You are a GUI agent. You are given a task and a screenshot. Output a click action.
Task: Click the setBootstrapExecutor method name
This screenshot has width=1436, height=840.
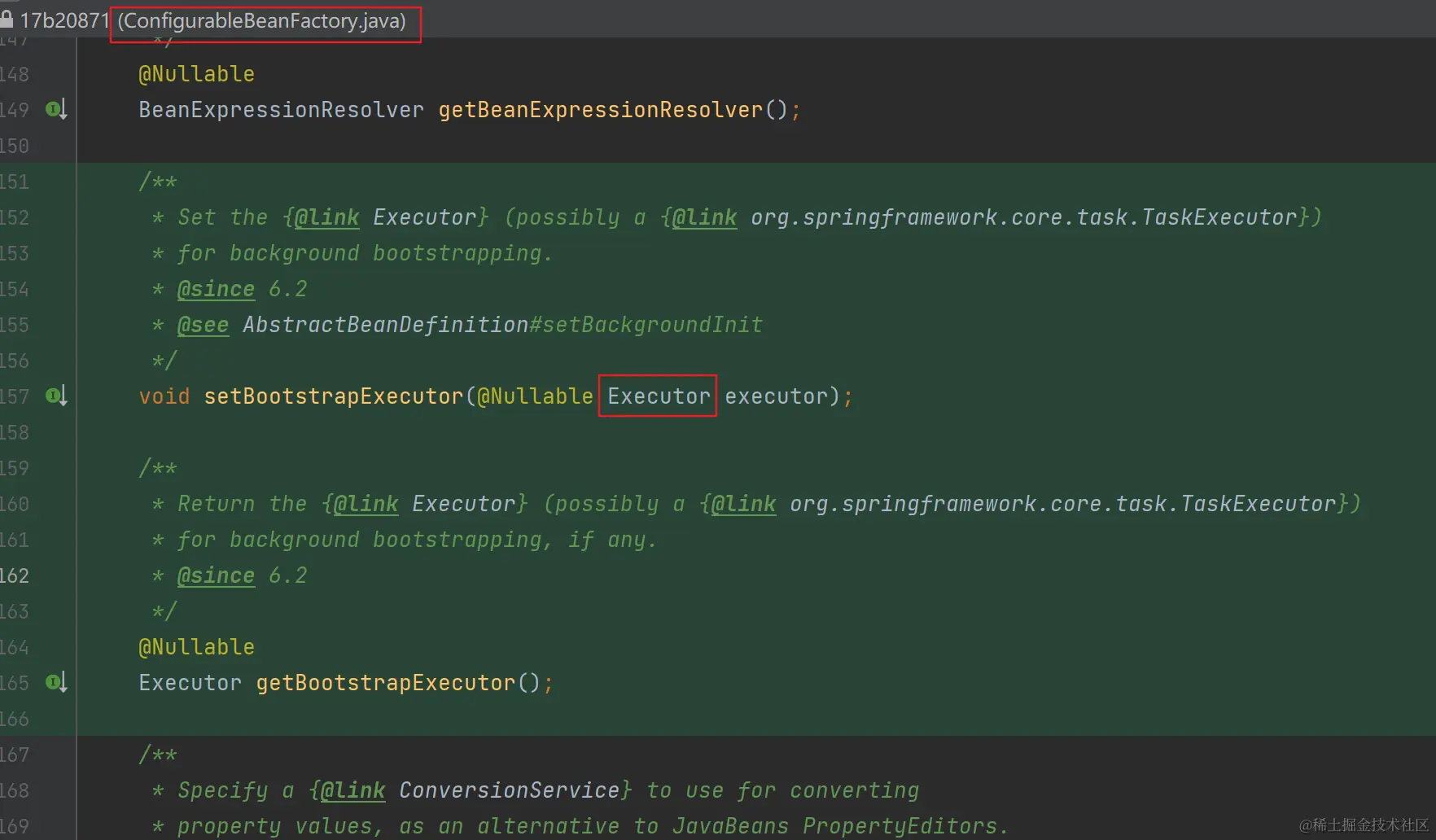[333, 396]
